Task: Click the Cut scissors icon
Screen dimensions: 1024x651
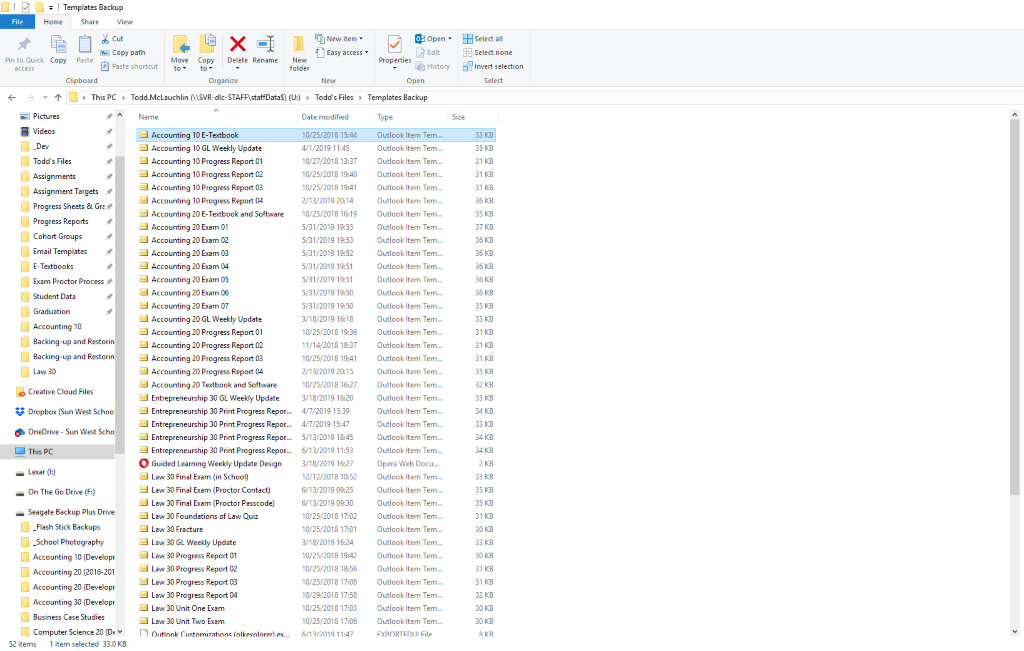Action: 105,39
